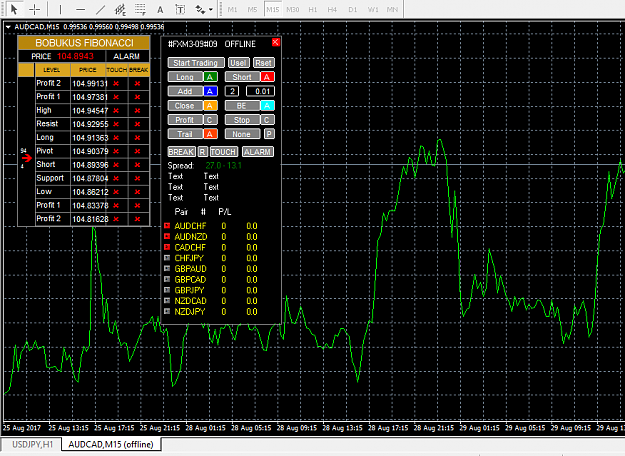This screenshot has height=456, width=625.
Task: Click the Usel button
Action: point(238,63)
